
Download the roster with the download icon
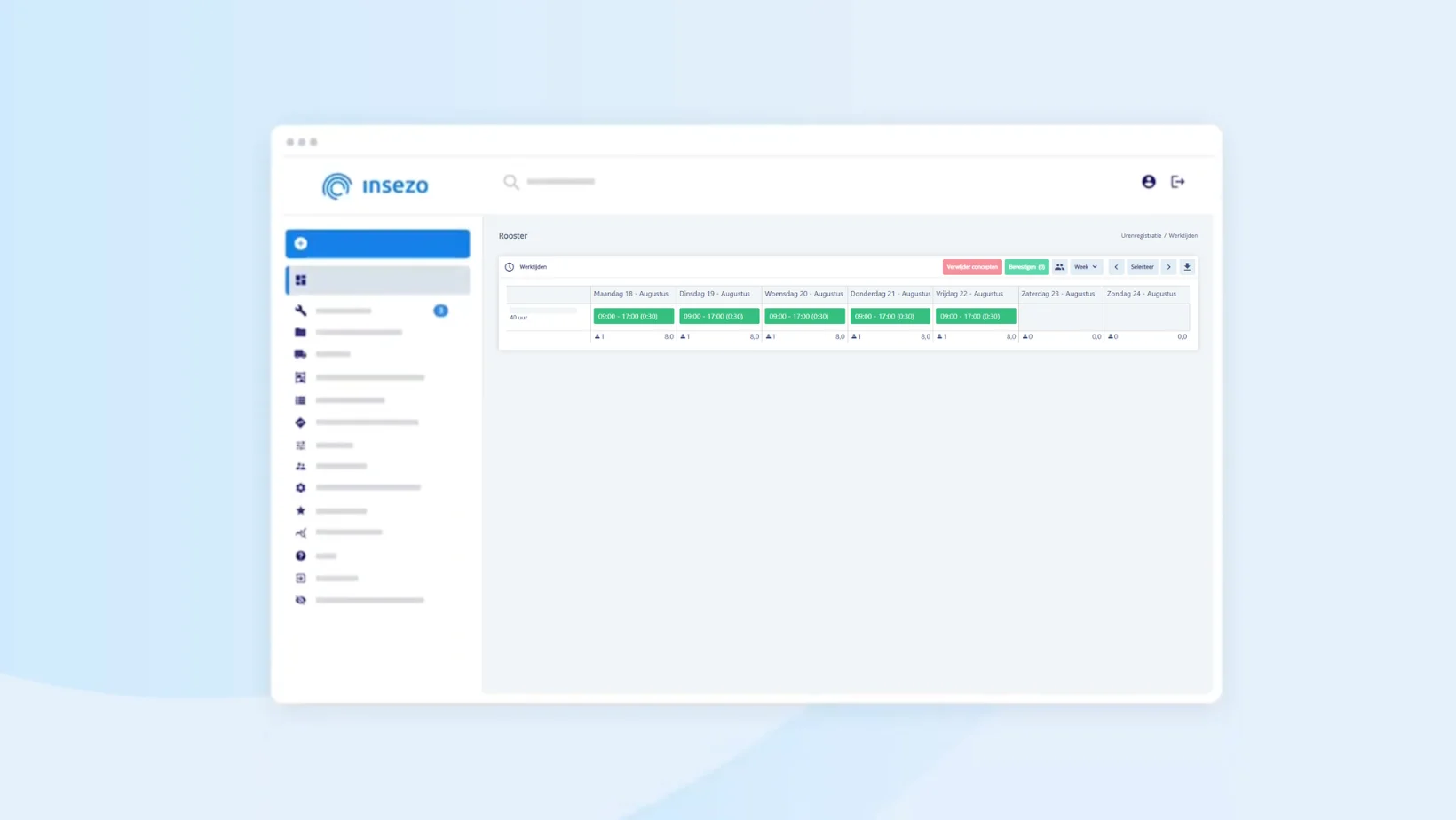1187,267
